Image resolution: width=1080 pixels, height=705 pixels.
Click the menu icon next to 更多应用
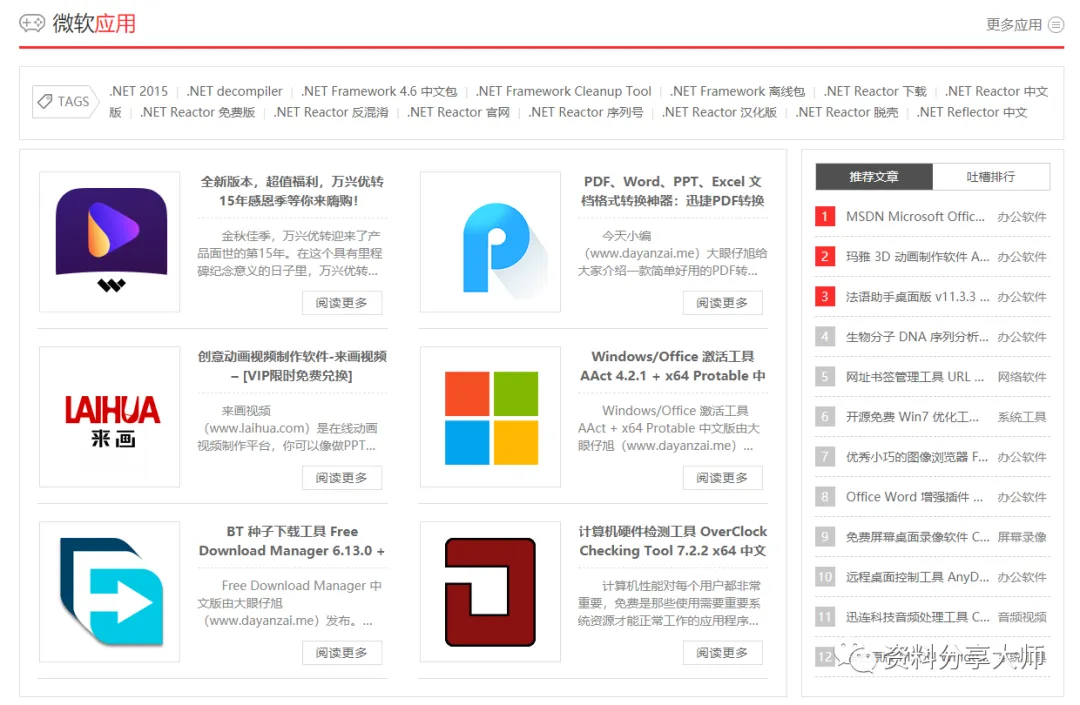coord(1055,25)
